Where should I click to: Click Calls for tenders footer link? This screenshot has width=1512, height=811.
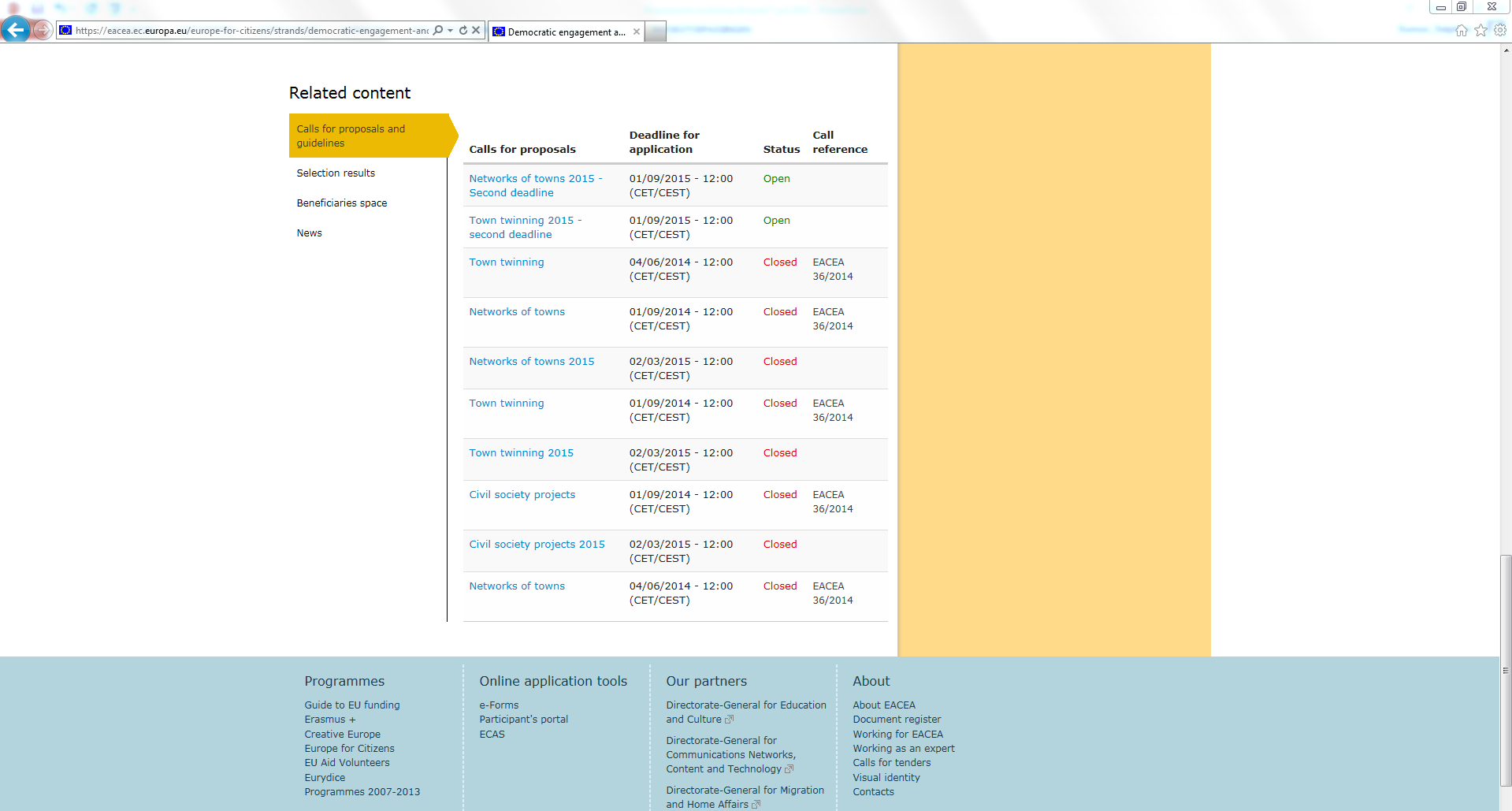892,763
